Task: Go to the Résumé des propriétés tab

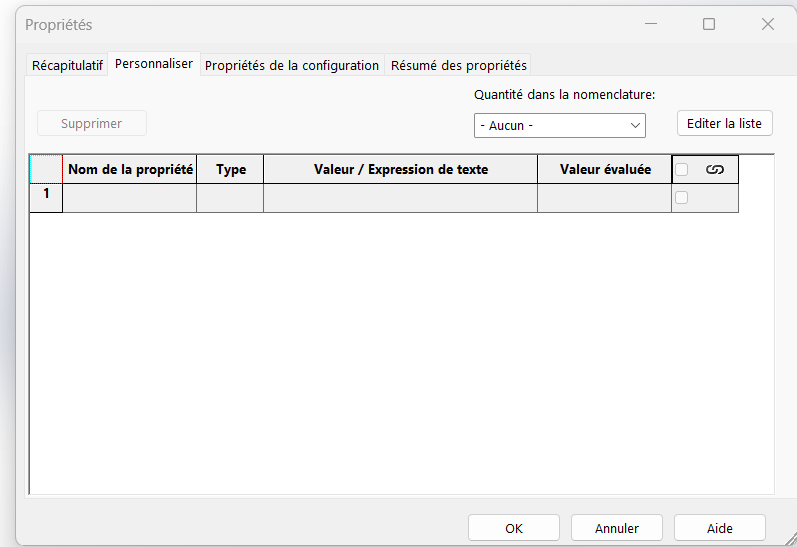Action: tap(458, 65)
